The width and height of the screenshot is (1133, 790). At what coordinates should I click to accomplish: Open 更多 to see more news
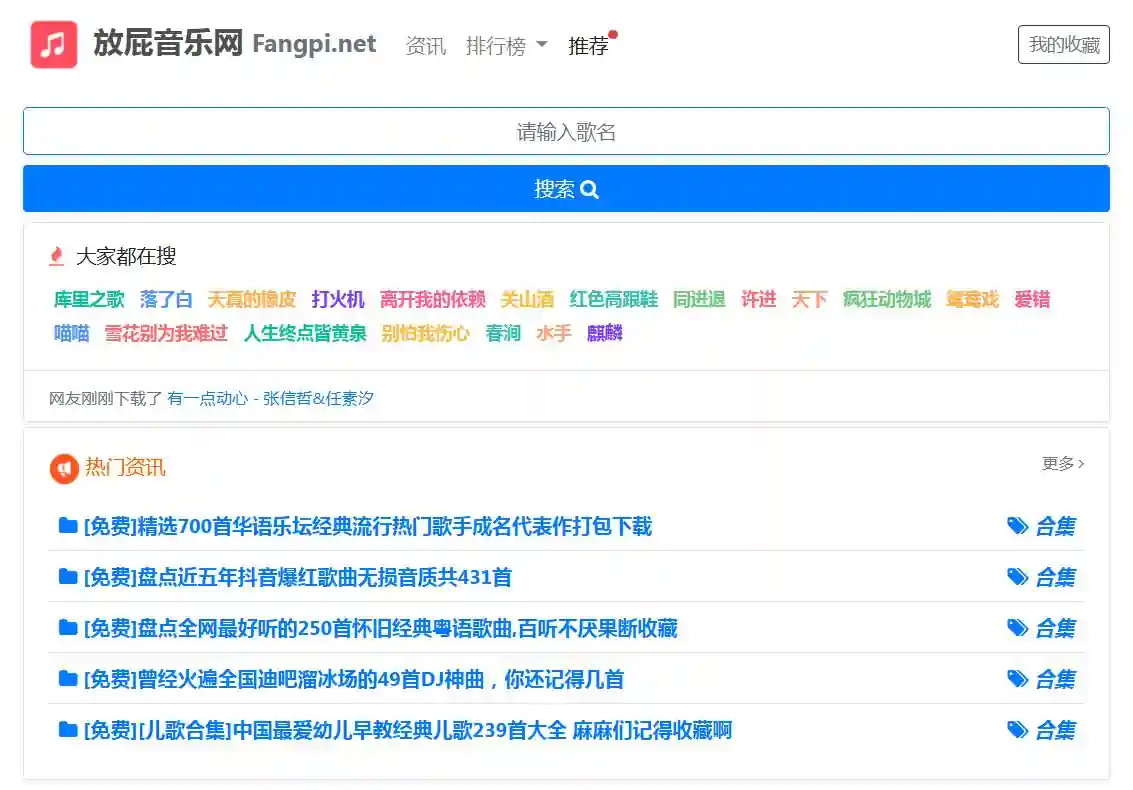click(1062, 464)
